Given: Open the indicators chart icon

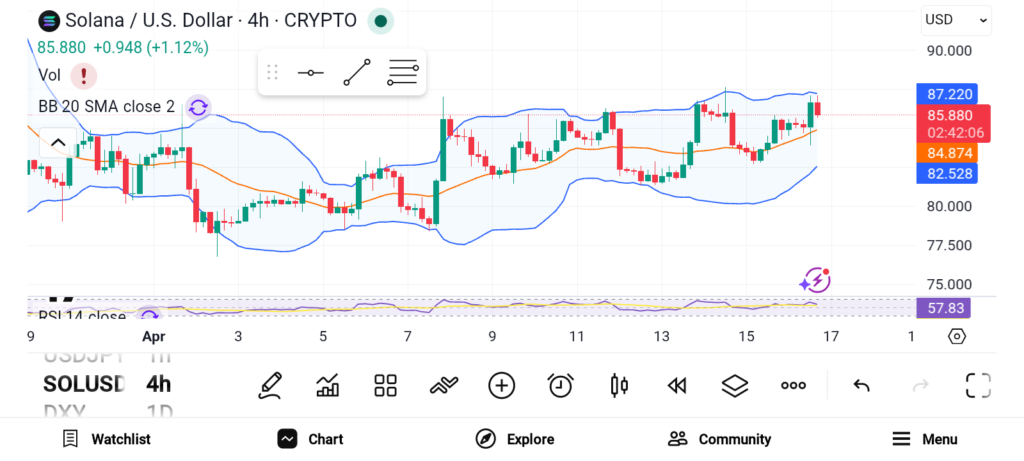Looking at the screenshot, I should coord(327,385).
